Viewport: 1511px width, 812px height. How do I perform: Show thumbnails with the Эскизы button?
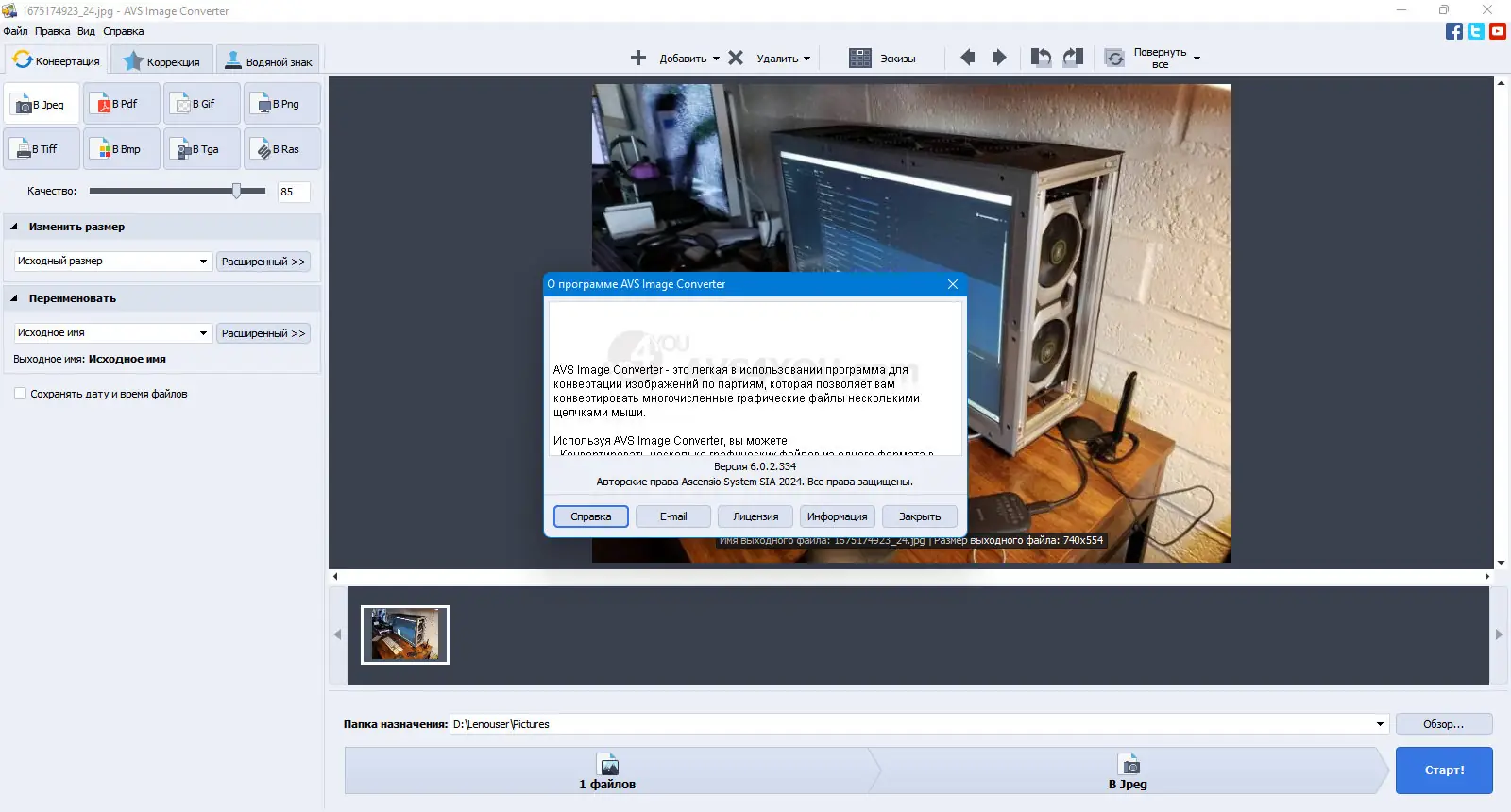pos(882,58)
